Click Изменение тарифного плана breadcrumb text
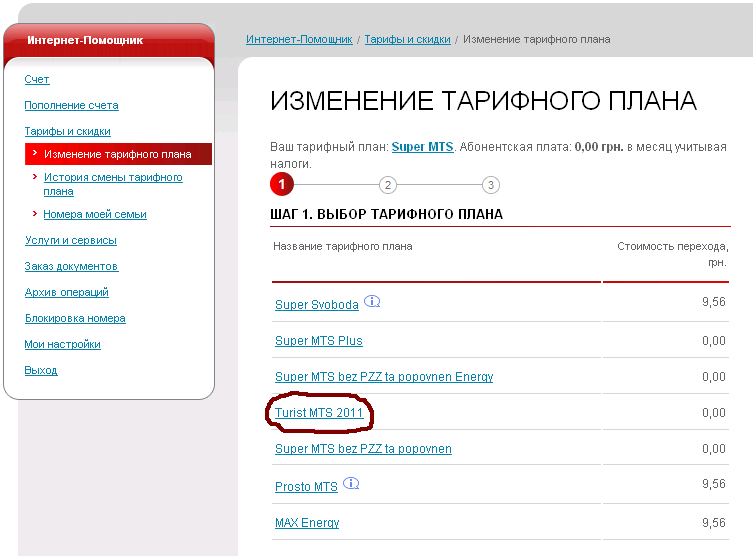This screenshot has height=556, width=753. point(537,39)
